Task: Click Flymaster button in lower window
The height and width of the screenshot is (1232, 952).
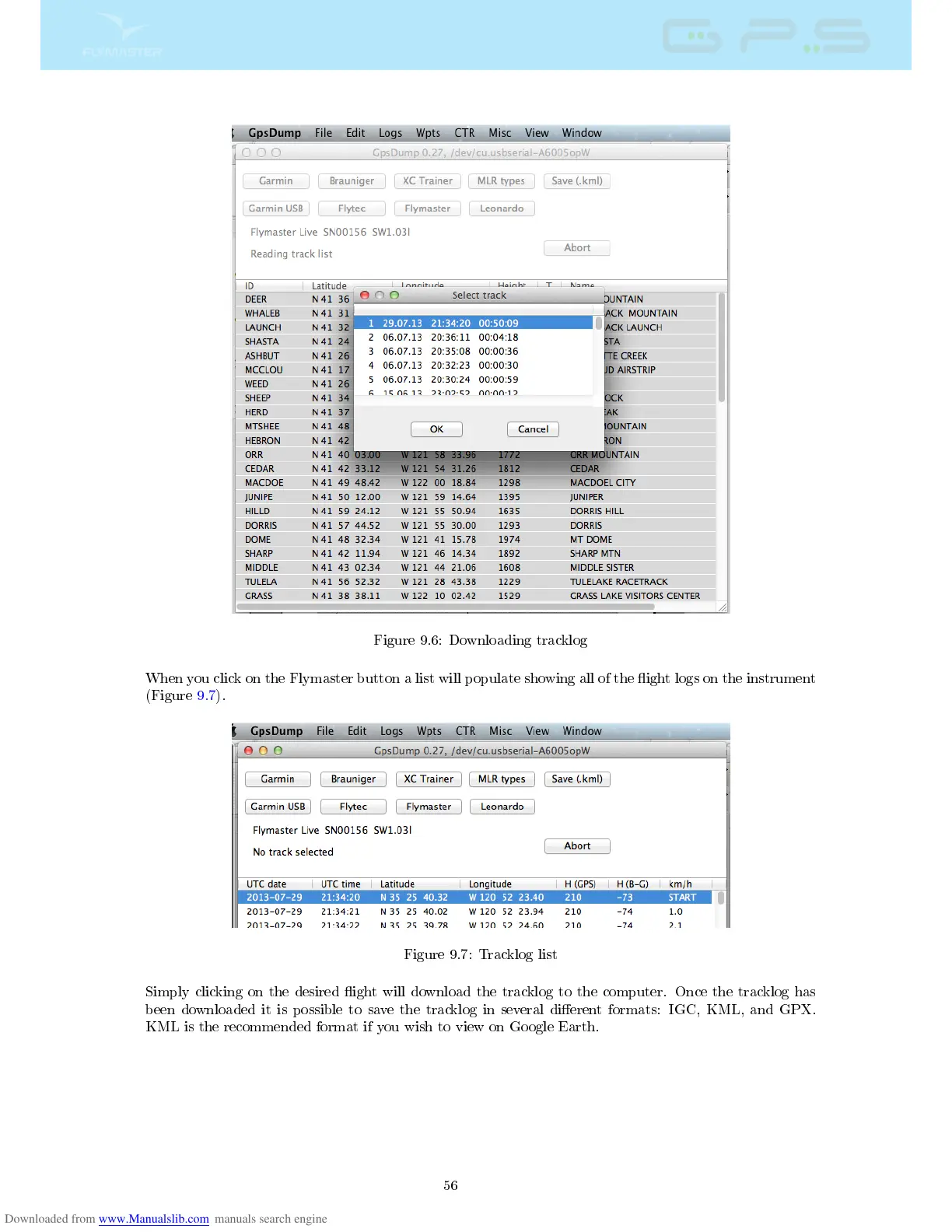Action: point(429,807)
